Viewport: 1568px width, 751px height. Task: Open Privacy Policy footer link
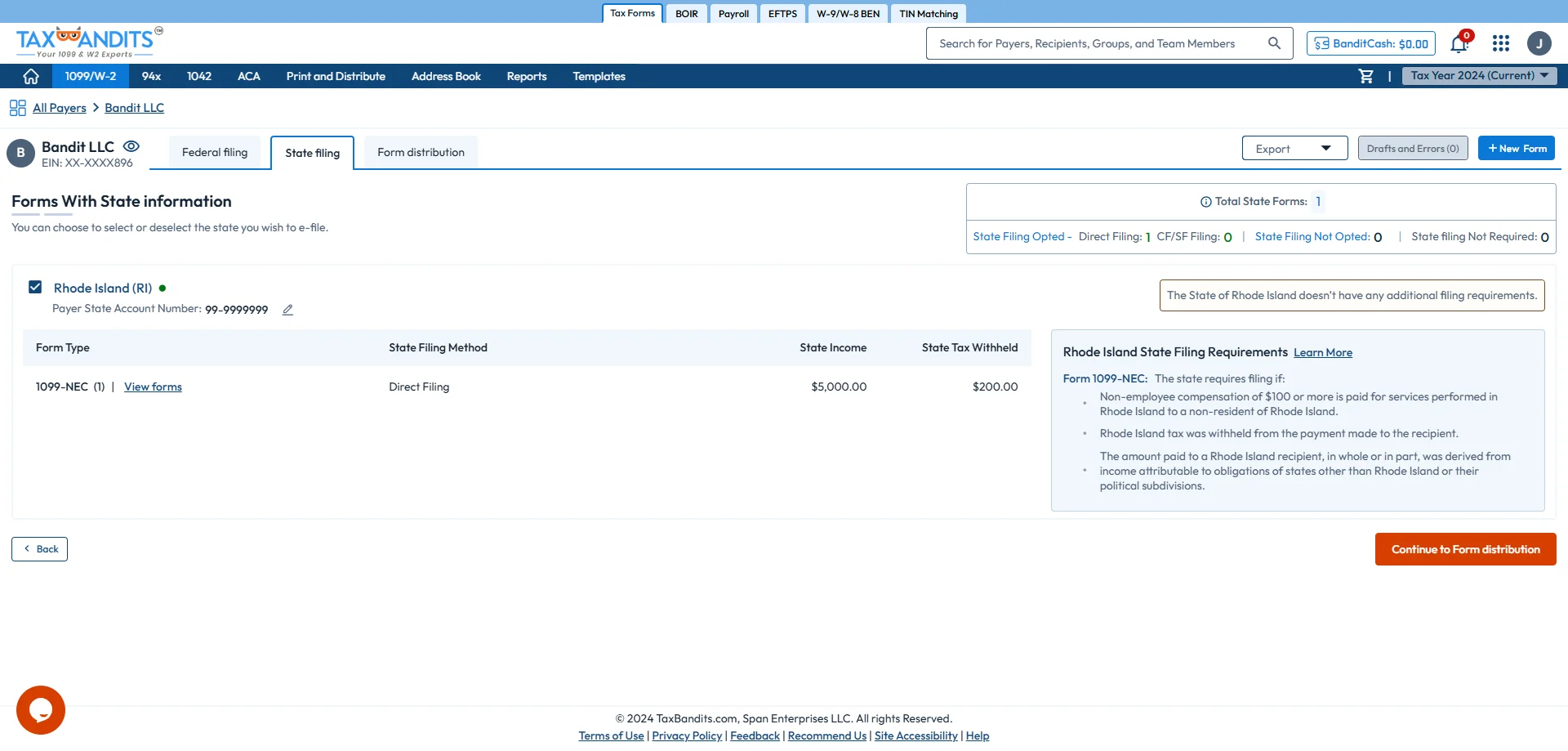687,735
